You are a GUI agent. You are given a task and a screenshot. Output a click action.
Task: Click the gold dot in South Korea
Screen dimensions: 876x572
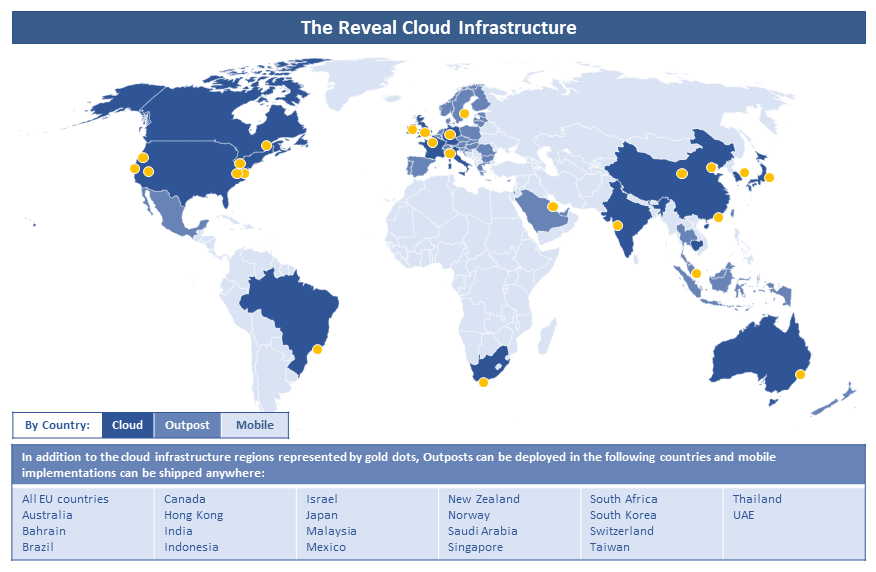point(744,172)
